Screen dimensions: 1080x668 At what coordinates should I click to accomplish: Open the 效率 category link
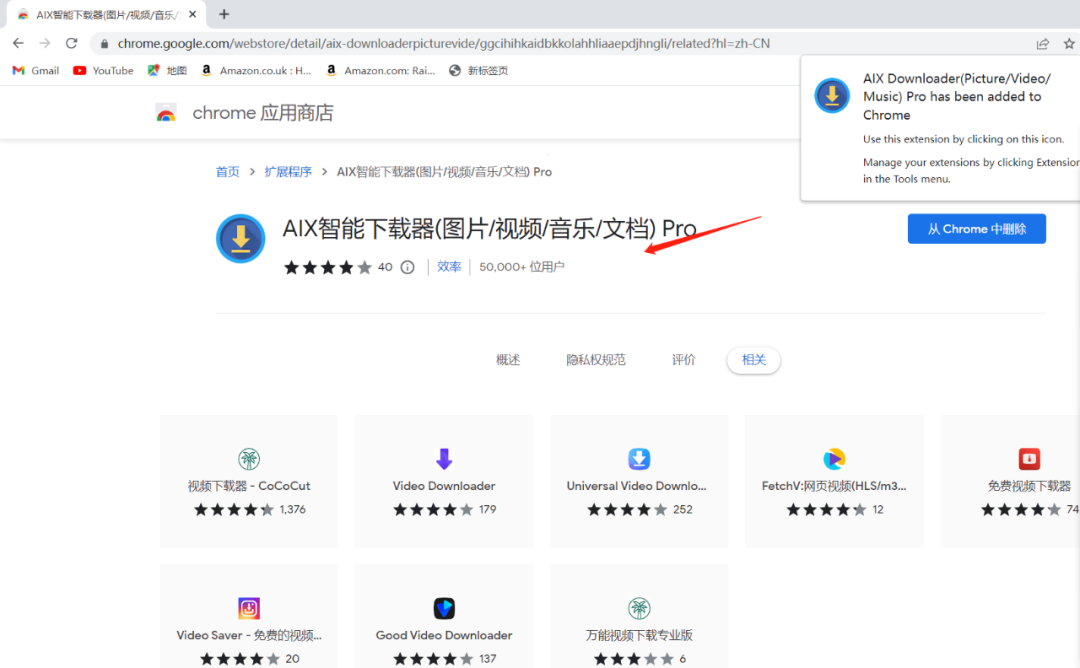click(449, 266)
